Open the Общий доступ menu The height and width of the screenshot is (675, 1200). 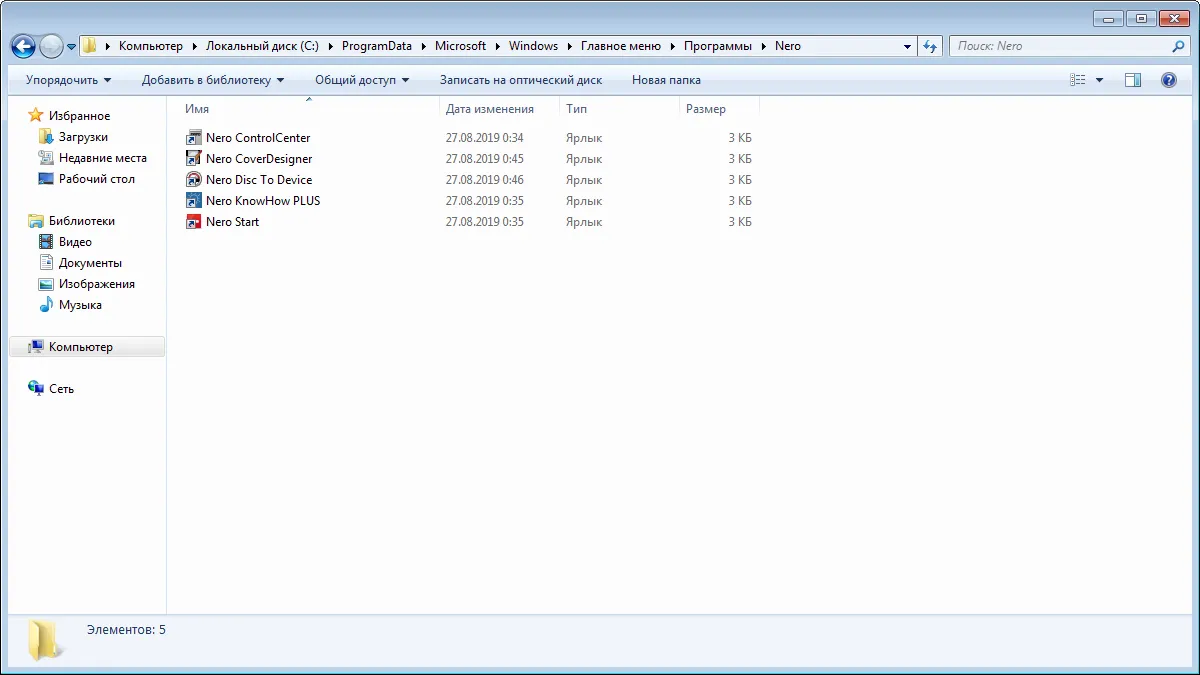[x=362, y=80]
